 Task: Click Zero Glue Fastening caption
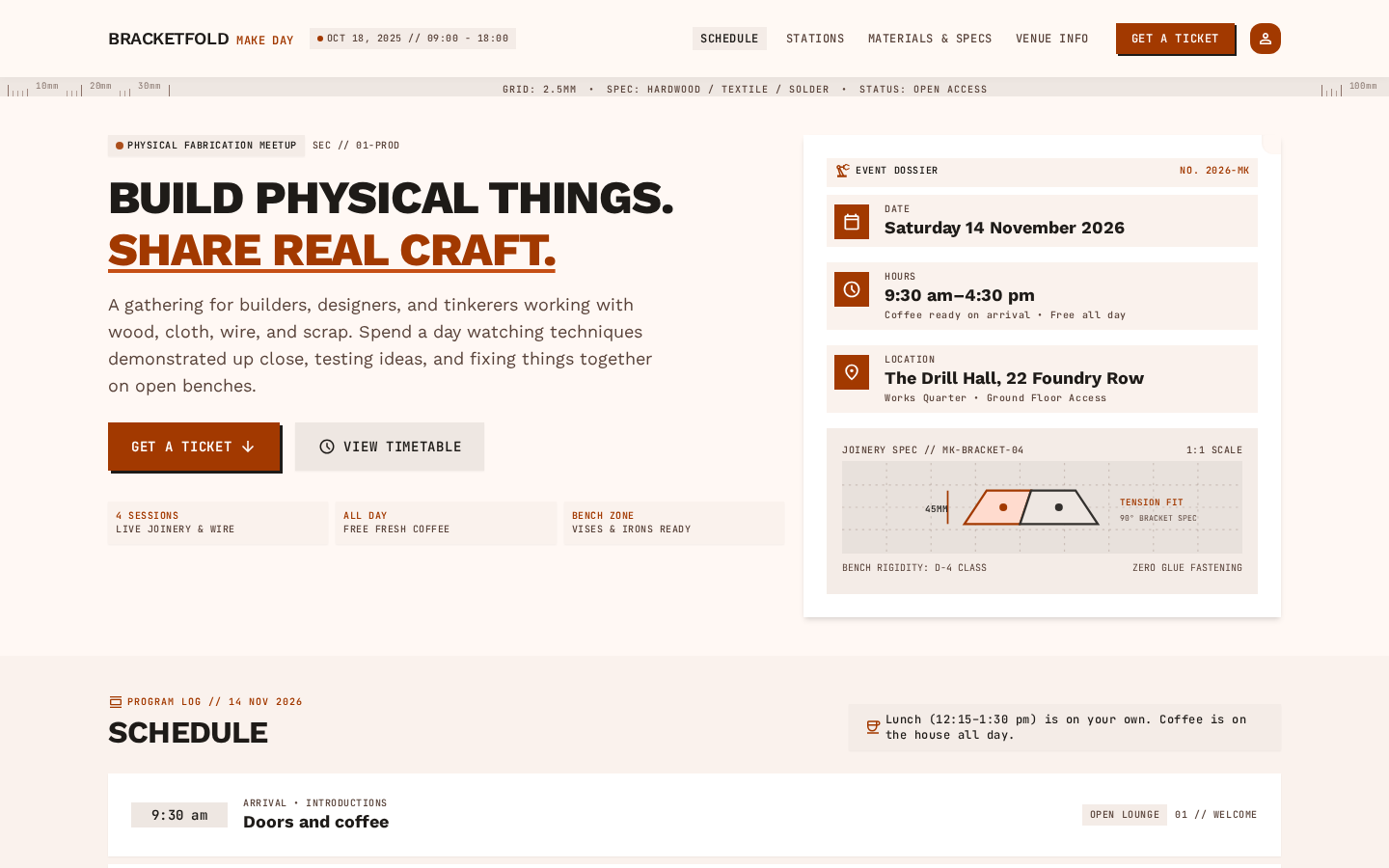point(1187,568)
